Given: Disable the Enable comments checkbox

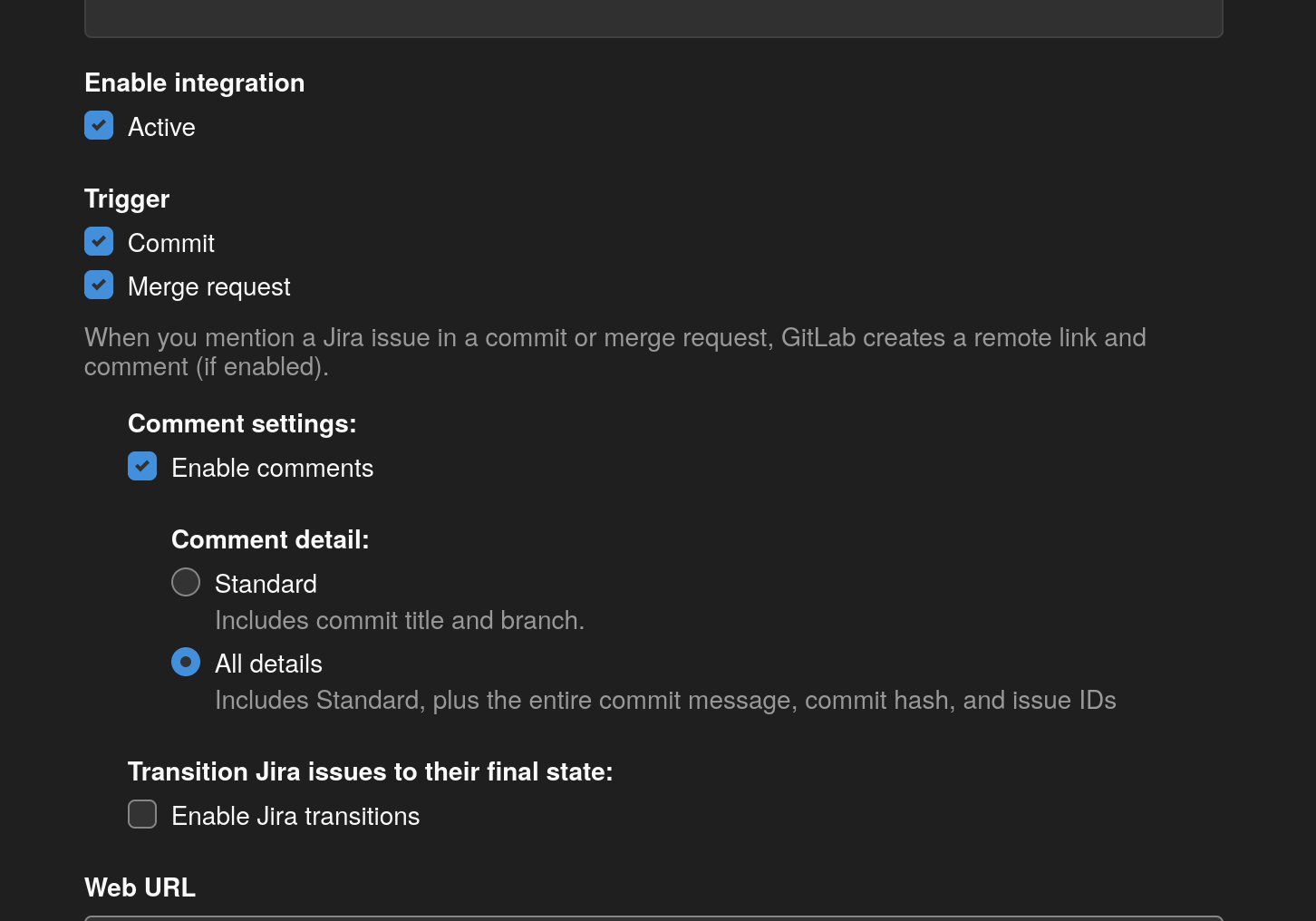Looking at the screenshot, I should (x=142, y=466).
